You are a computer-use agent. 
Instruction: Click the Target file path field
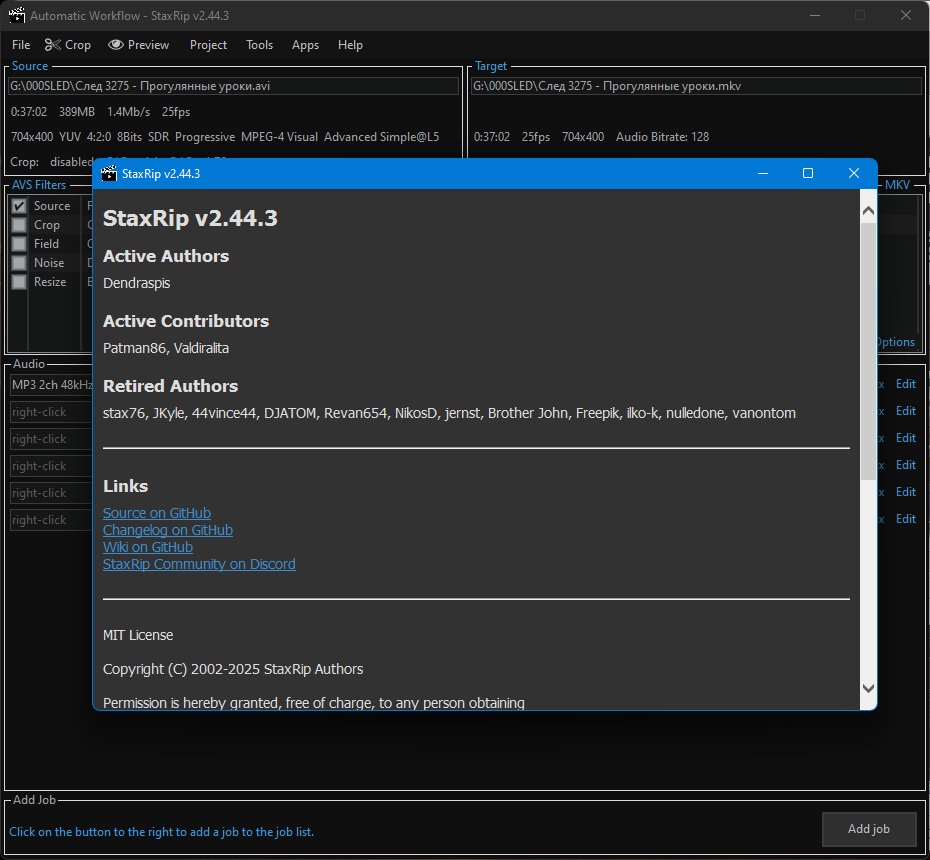click(696, 86)
